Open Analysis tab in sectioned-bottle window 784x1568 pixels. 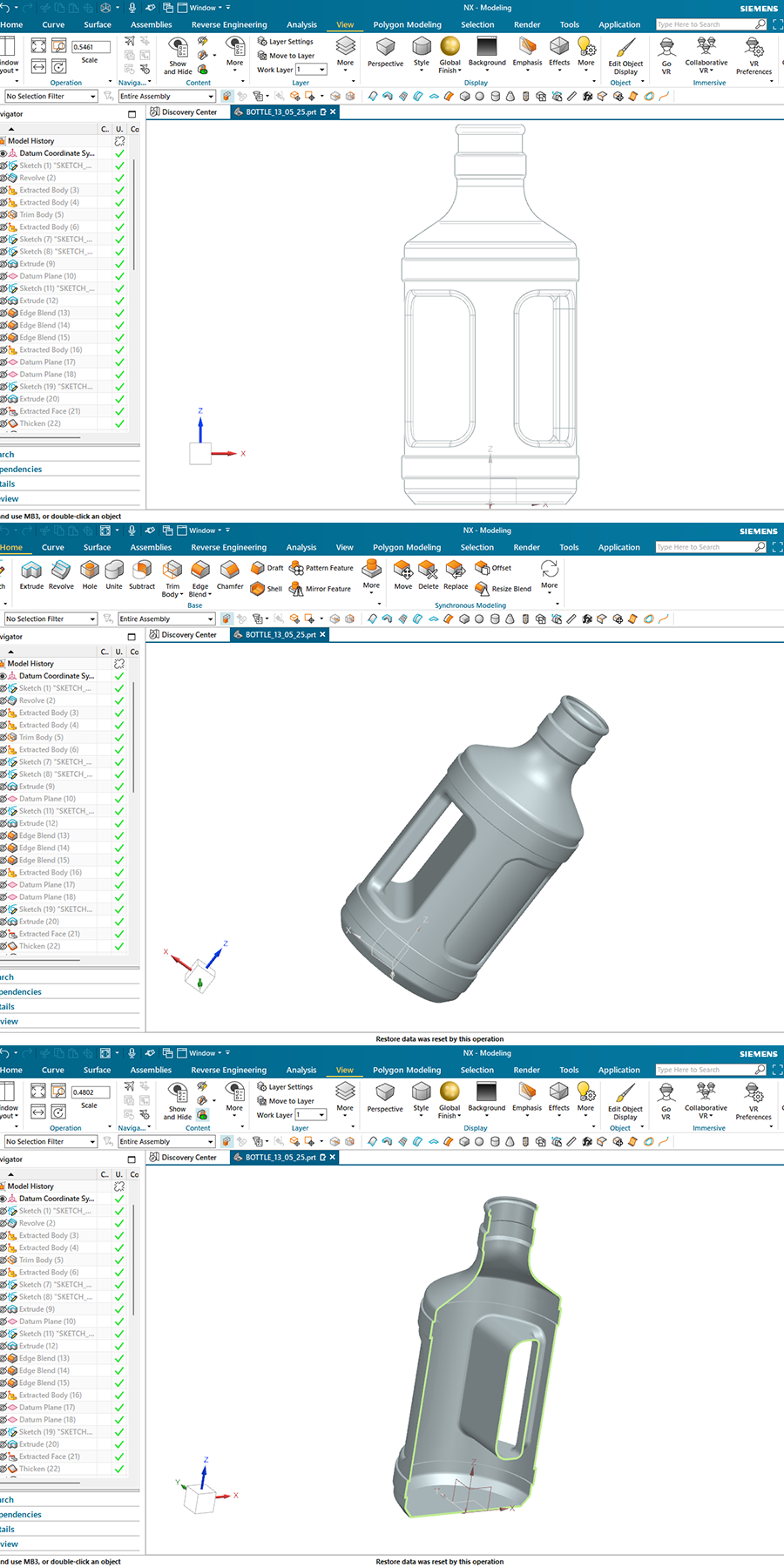pyautogui.click(x=301, y=1070)
